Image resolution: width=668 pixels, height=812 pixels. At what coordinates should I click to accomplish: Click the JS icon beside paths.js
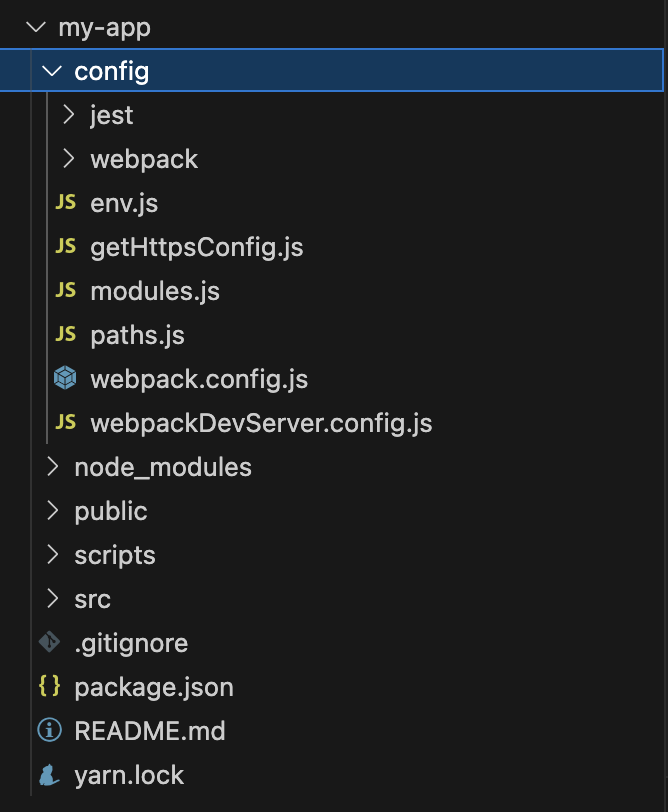coord(65,335)
